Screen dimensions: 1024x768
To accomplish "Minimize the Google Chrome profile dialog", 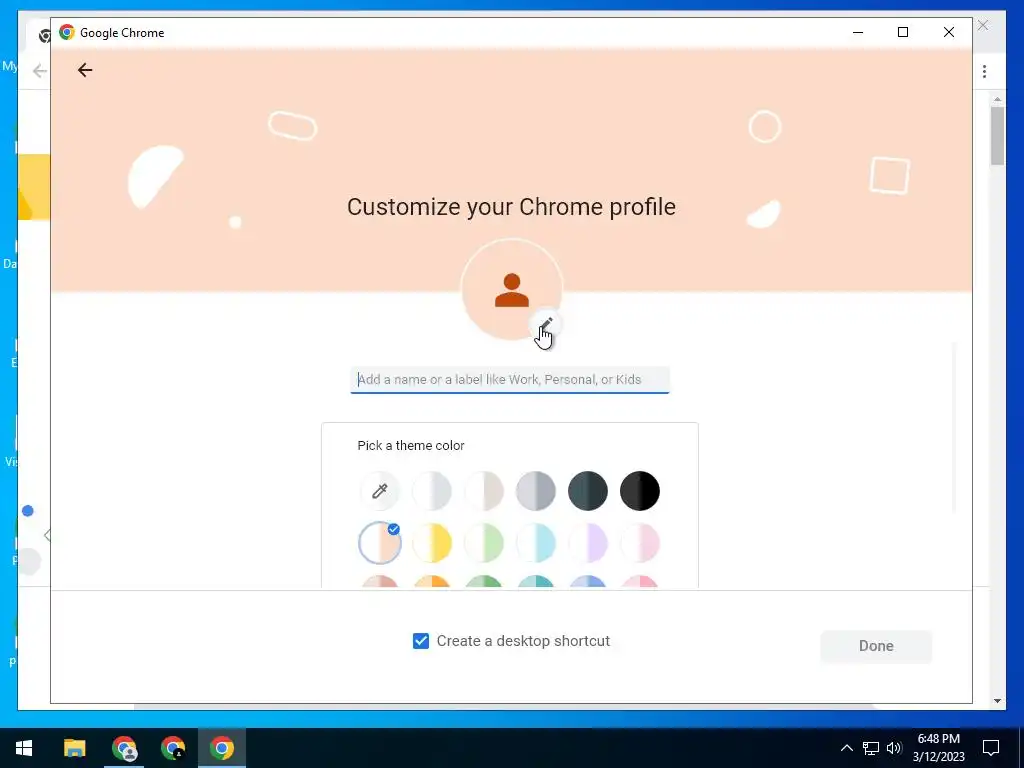I will click(x=858, y=32).
